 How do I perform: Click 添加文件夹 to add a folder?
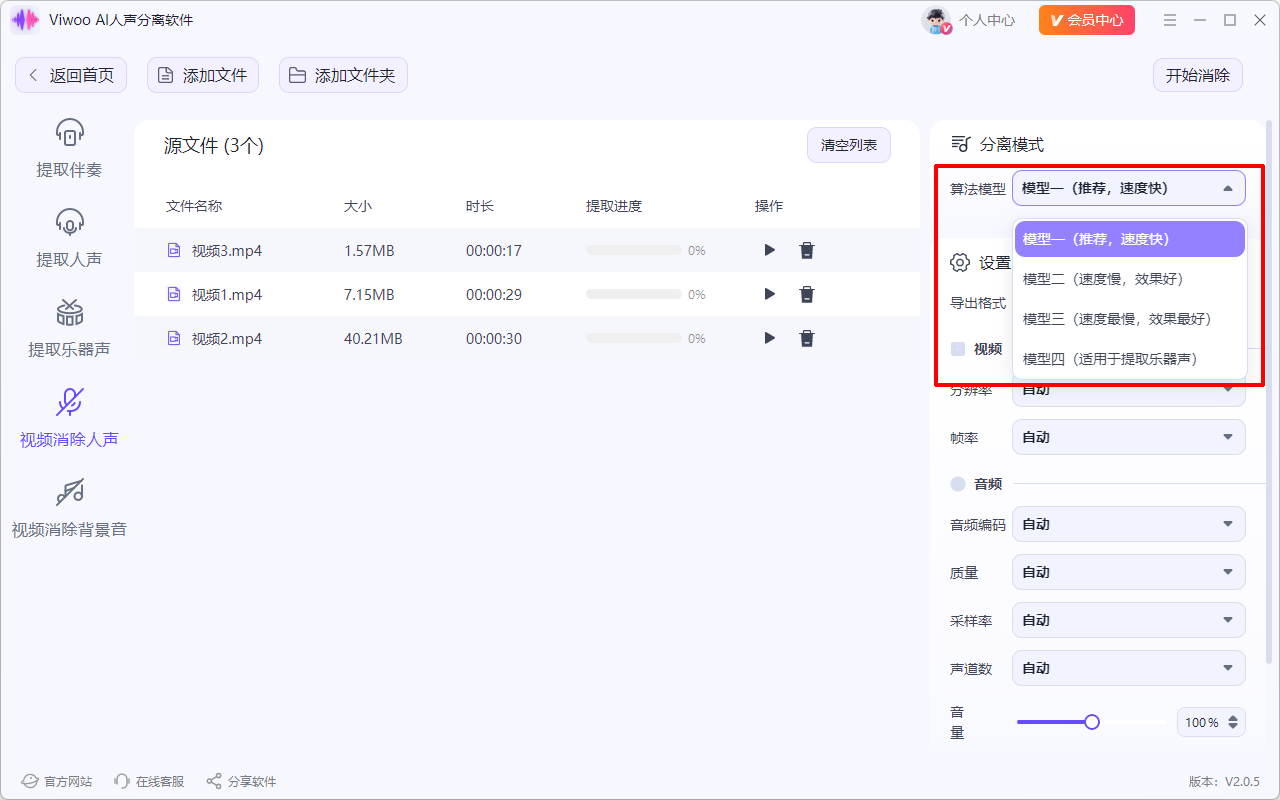point(343,75)
